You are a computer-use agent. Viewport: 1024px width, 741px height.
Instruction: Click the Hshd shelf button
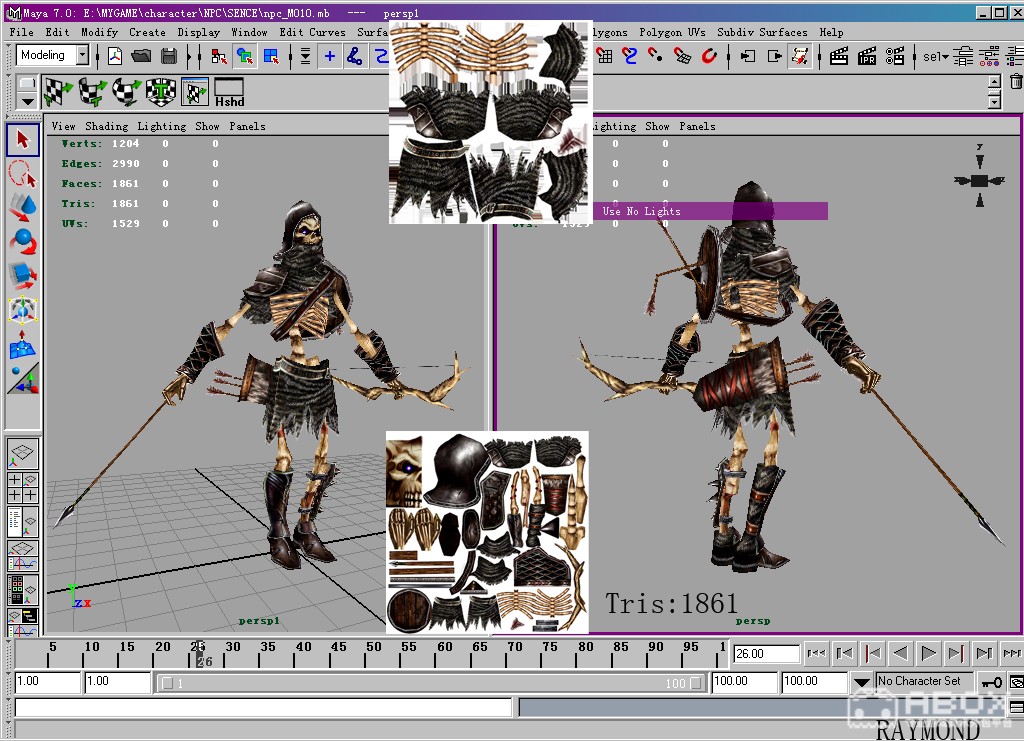point(229,93)
